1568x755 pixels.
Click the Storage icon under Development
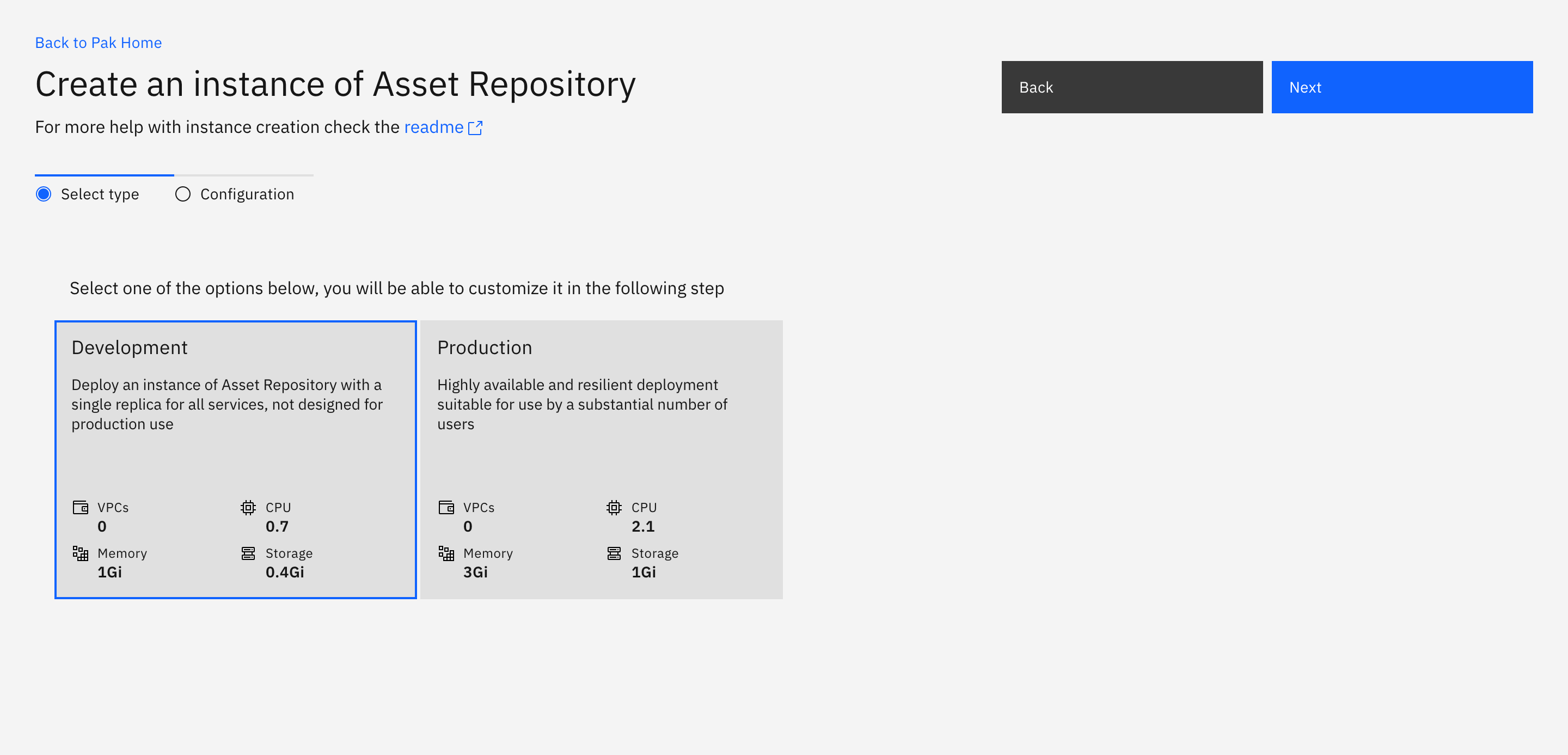[x=248, y=553]
